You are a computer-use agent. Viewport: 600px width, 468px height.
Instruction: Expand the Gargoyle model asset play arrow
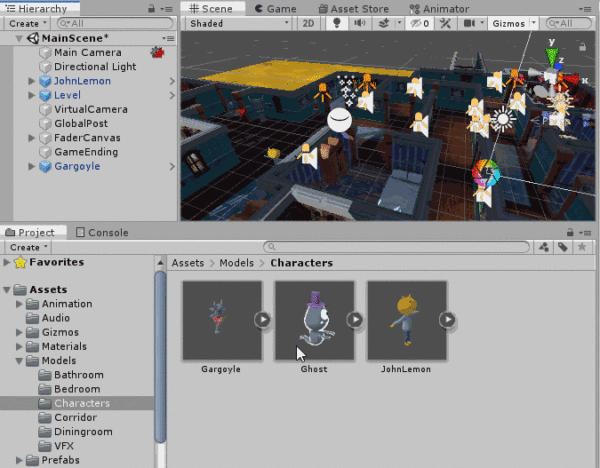[262, 319]
